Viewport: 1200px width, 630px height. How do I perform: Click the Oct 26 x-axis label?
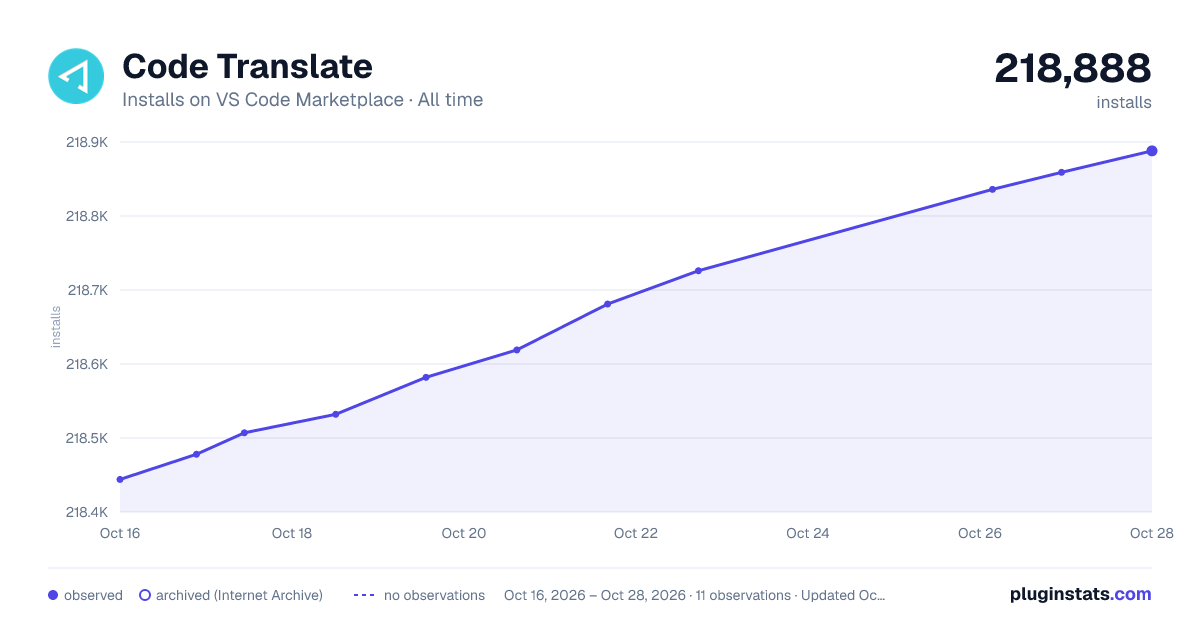tap(980, 533)
